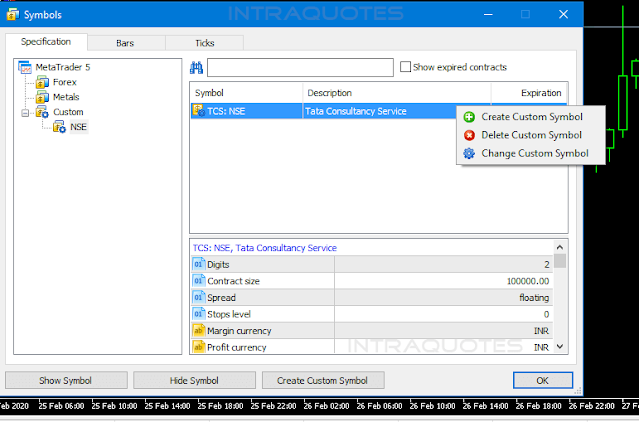Click the Digits property icon

coord(198,264)
